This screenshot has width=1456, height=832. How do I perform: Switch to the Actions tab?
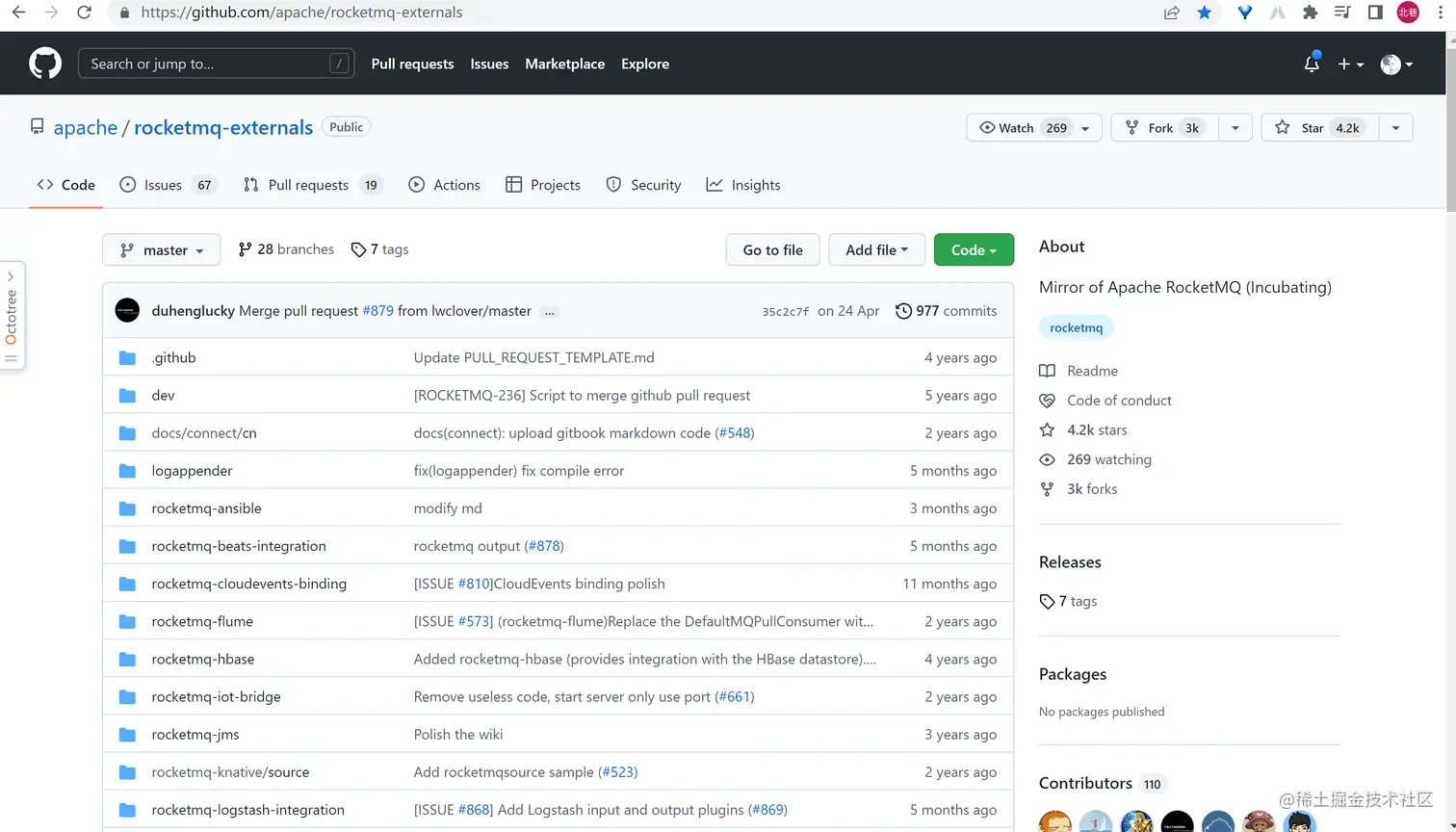point(444,185)
